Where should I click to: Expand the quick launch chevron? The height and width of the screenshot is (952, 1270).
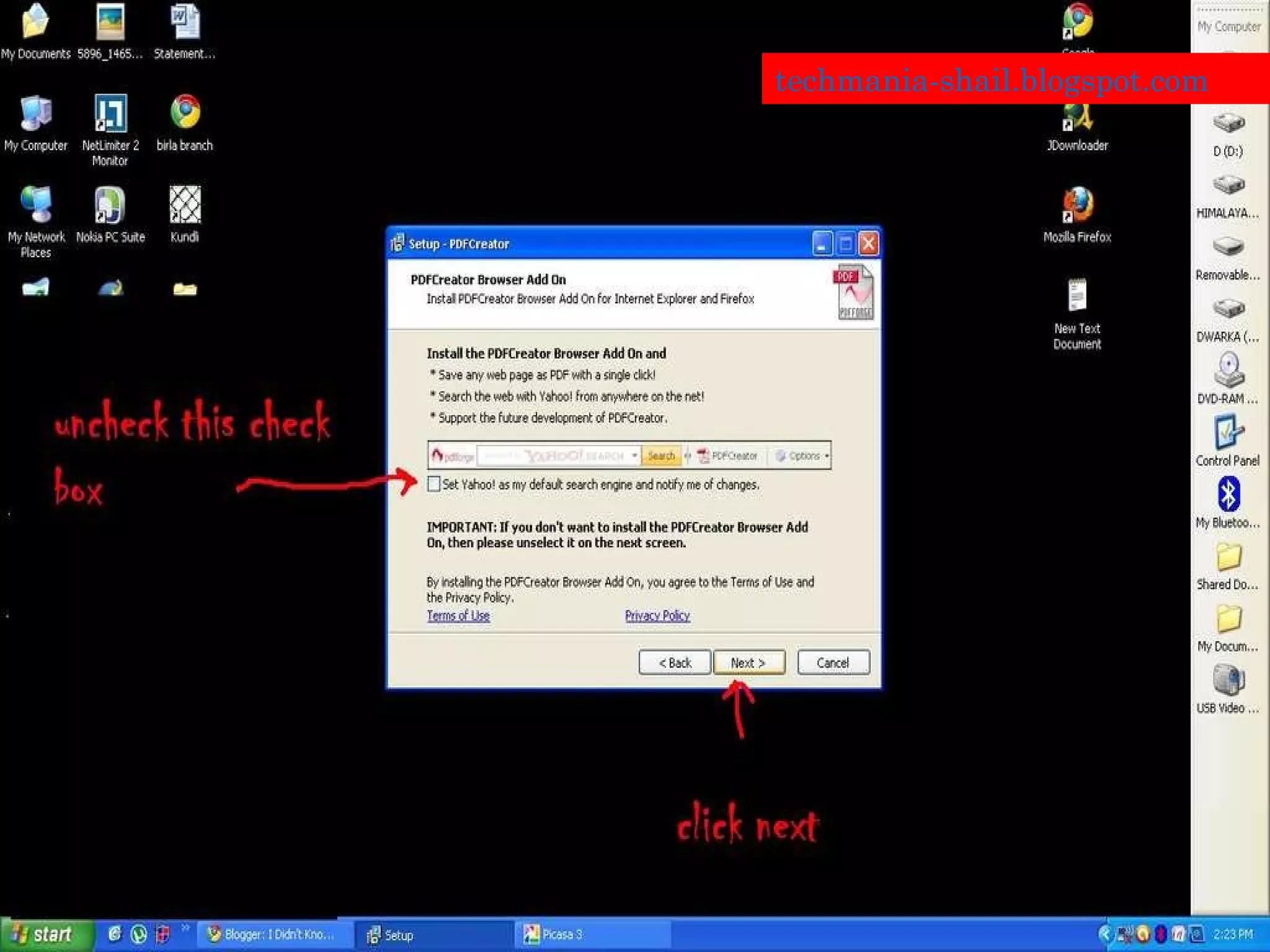185,928
